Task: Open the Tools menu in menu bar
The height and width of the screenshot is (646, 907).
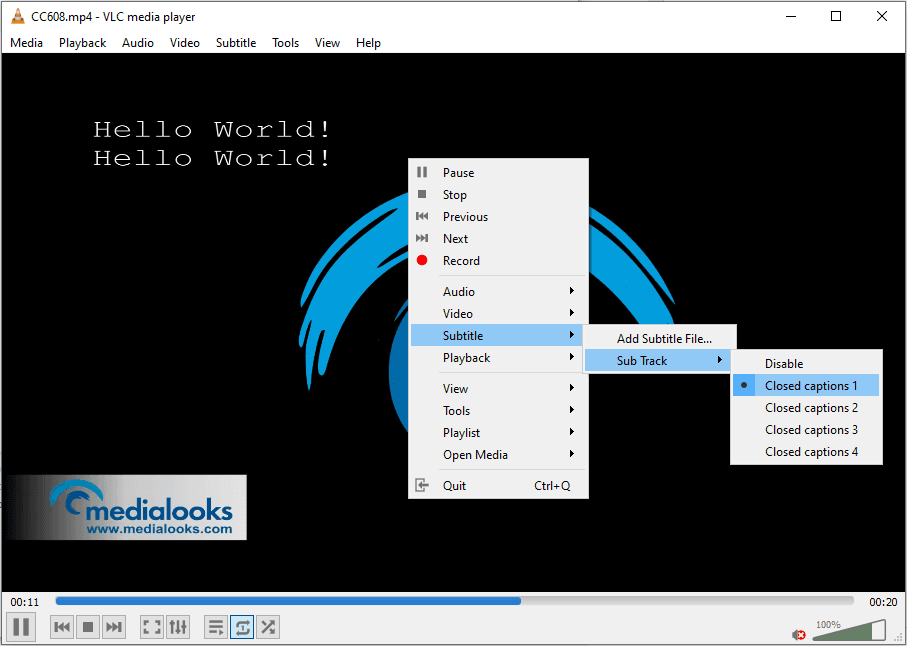Action: [x=285, y=43]
